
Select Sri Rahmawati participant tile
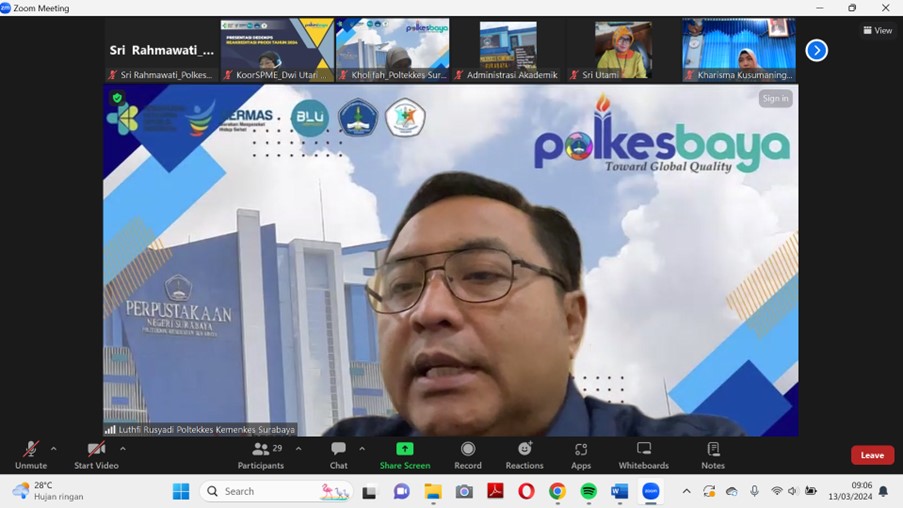[162, 50]
